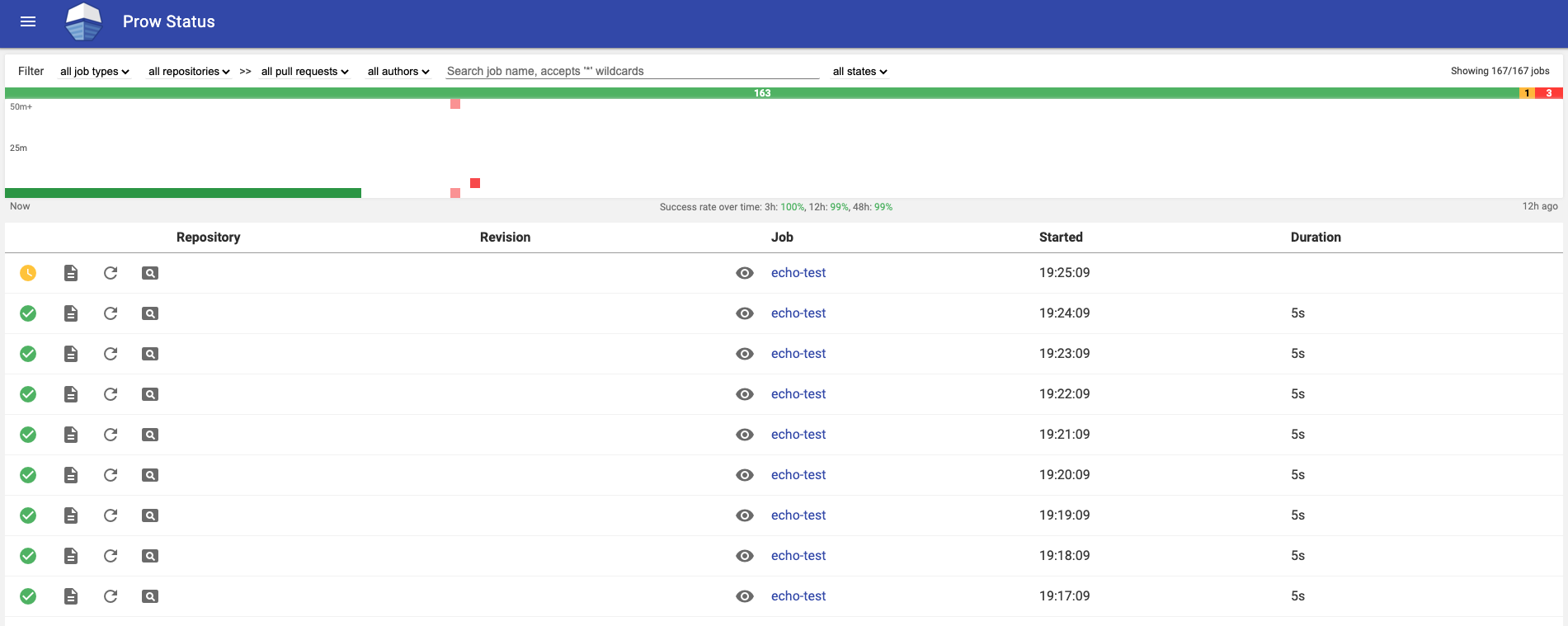Inspect prowjob YAML for the 19:23:09 job
This screenshot has height=626, width=1568.
(x=150, y=354)
